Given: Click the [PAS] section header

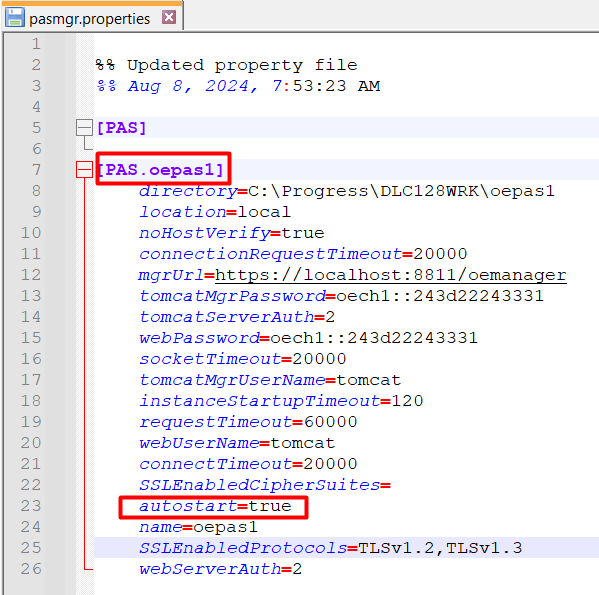Looking at the screenshot, I should [x=121, y=128].
